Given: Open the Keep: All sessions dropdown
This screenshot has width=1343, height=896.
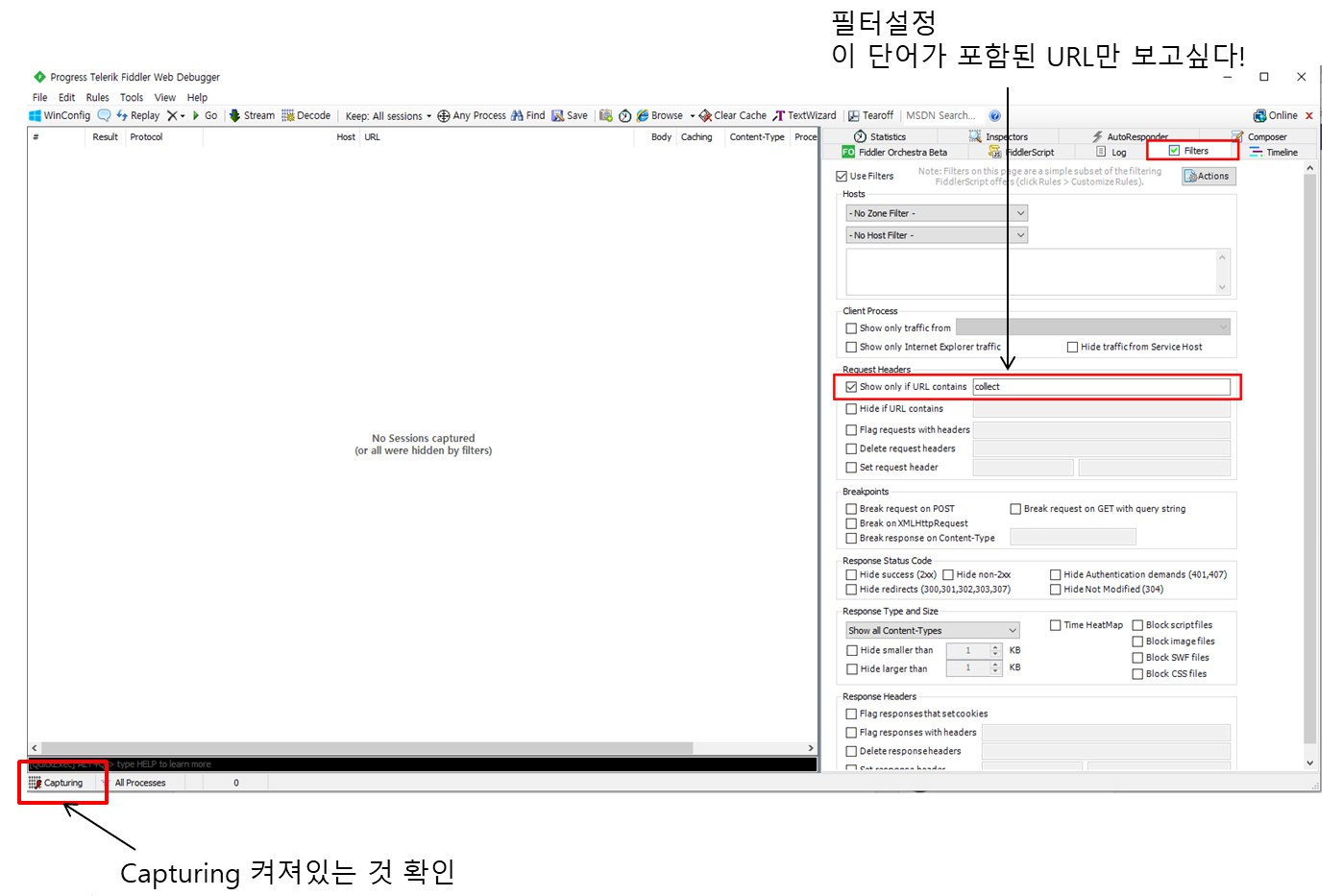Looking at the screenshot, I should (388, 115).
